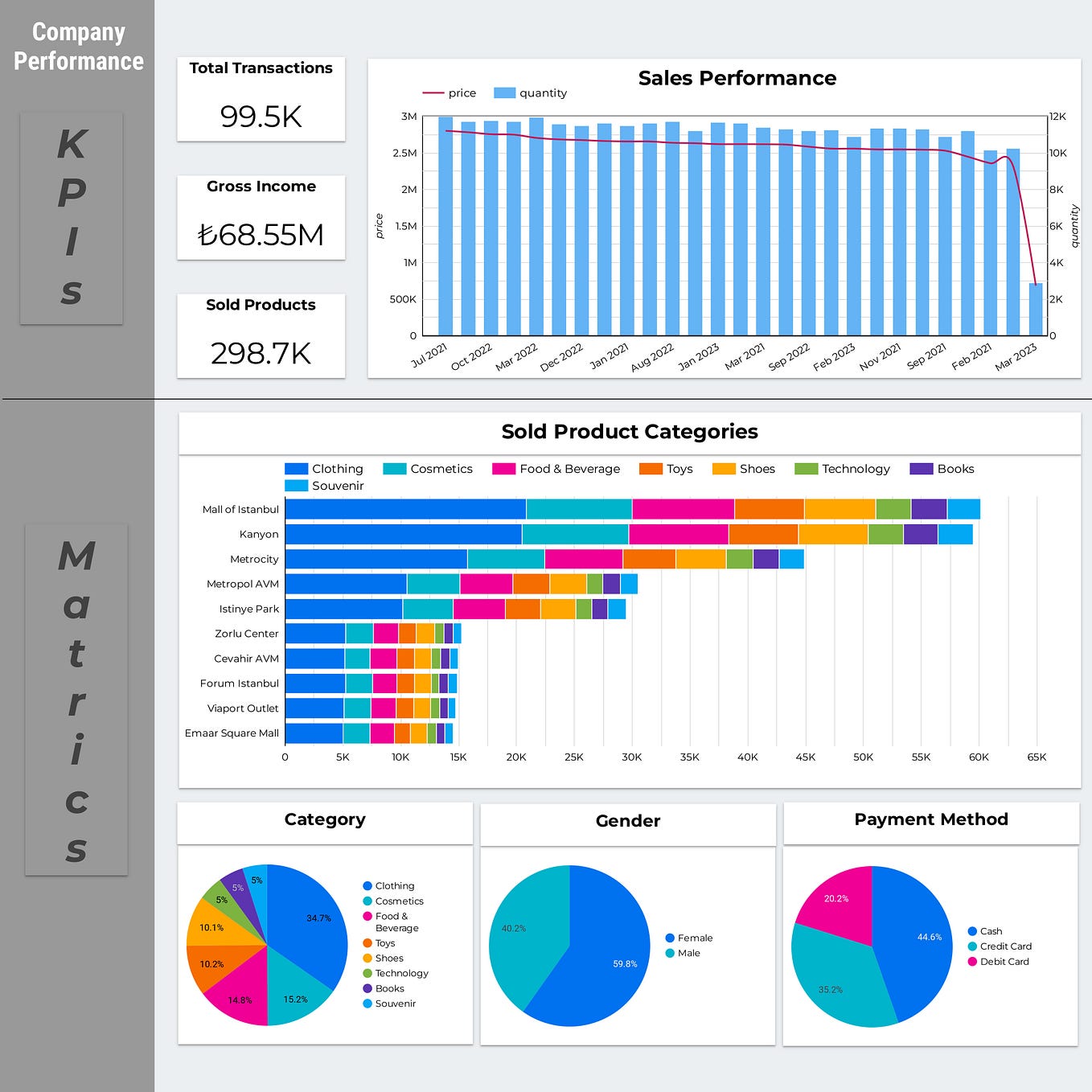Click the Shoes legend icon
The width and height of the screenshot is (1092, 1092).
tap(722, 469)
